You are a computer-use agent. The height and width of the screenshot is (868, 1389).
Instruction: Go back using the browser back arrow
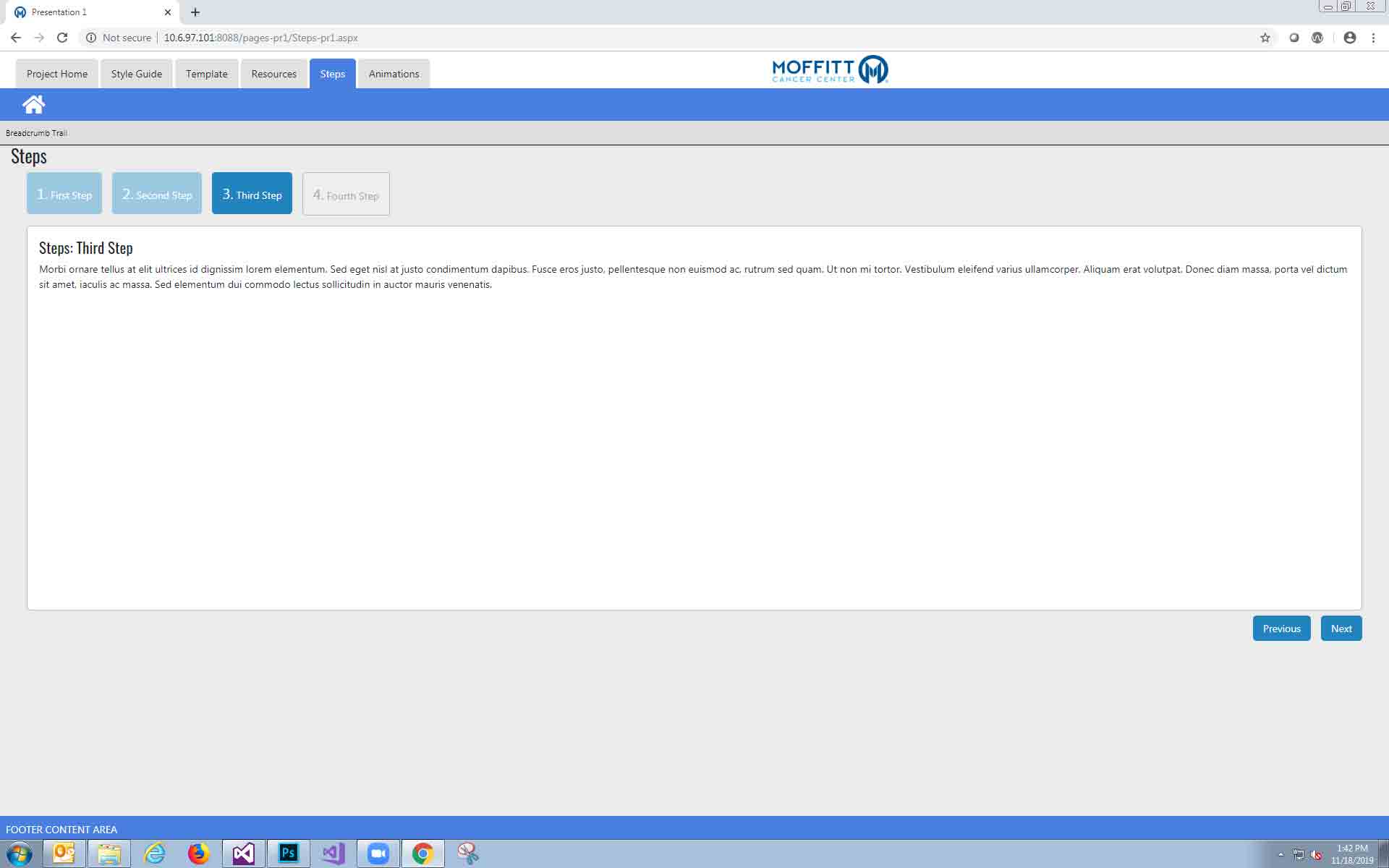16,38
